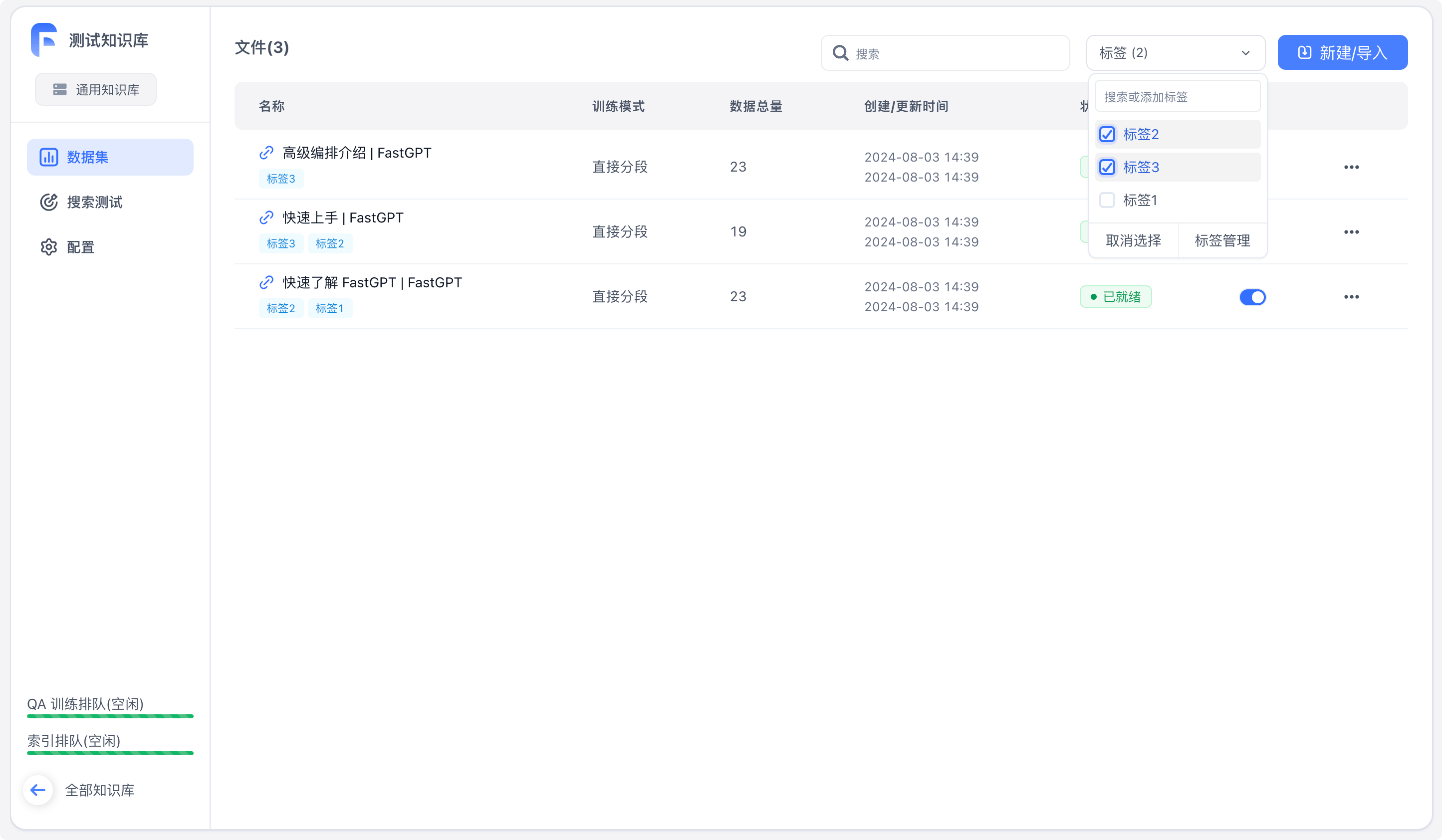The image size is (1442, 840).
Task: Toggle off the switch for 快速了解 FastGPT
Action: [x=1252, y=297]
